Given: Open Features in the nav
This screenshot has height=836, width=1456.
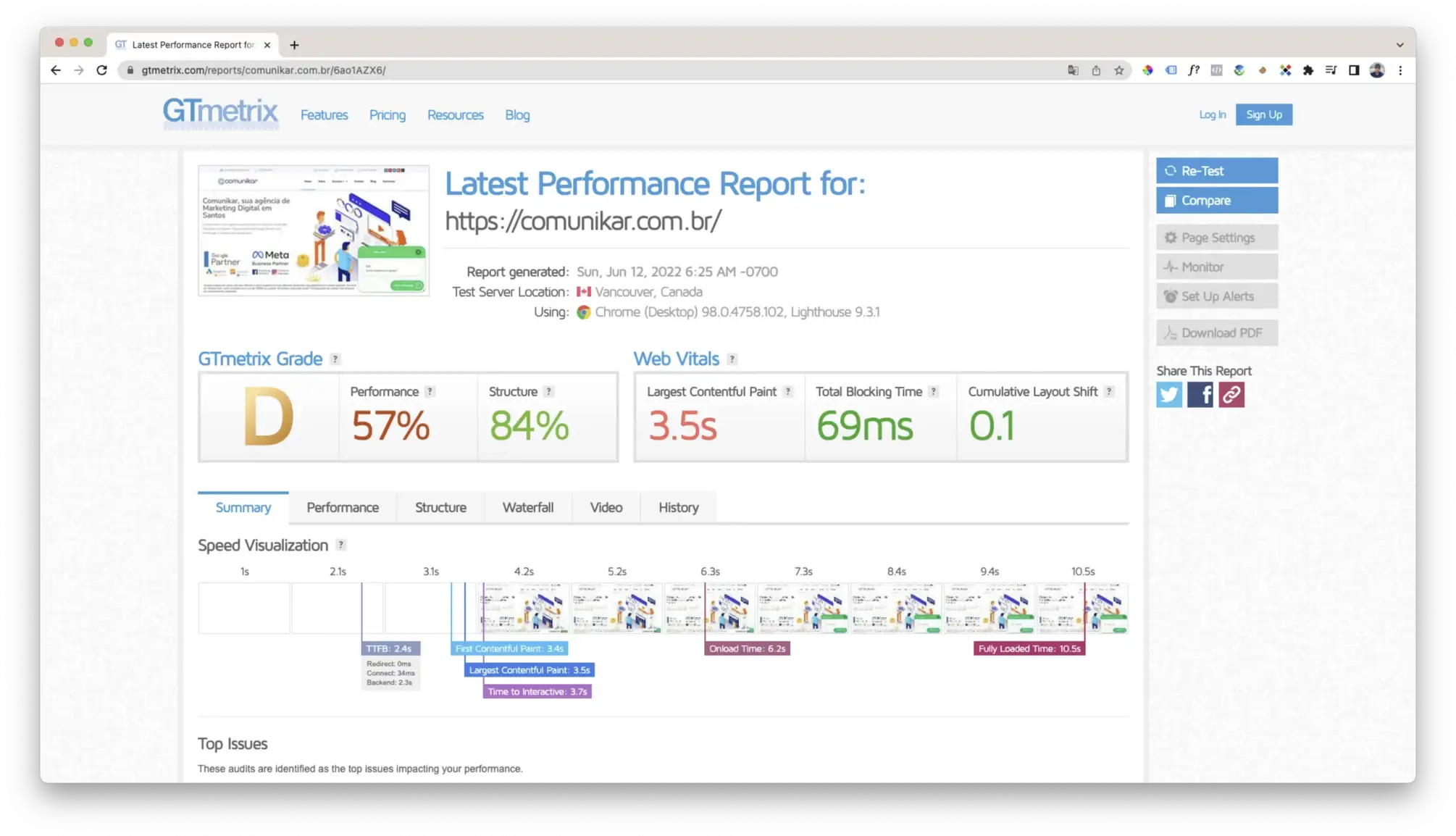Looking at the screenshot, I should pos(324,115).
